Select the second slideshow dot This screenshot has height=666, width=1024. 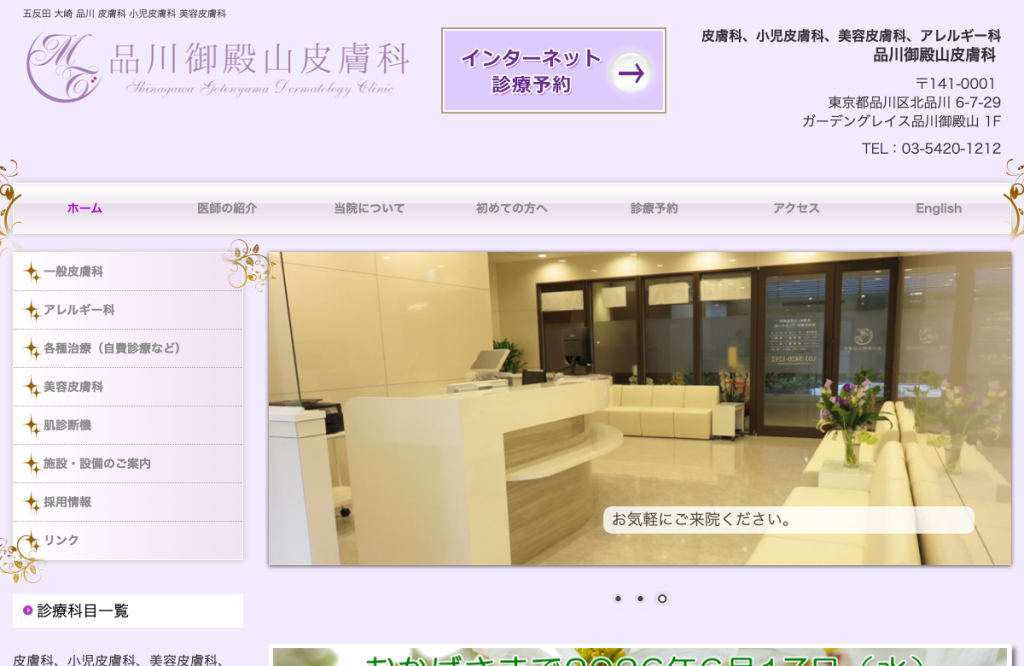(x=640, y=599)
